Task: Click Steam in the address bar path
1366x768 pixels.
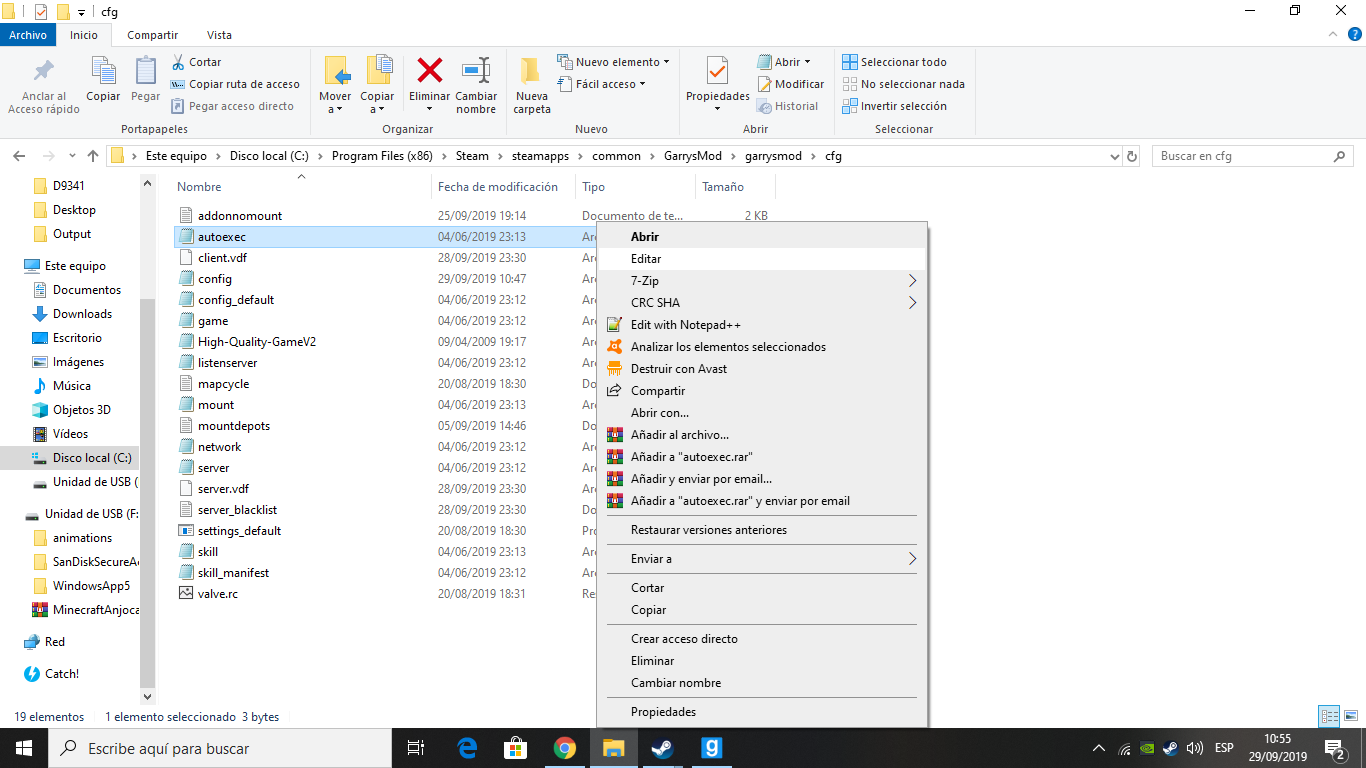Action: [472, 156]
